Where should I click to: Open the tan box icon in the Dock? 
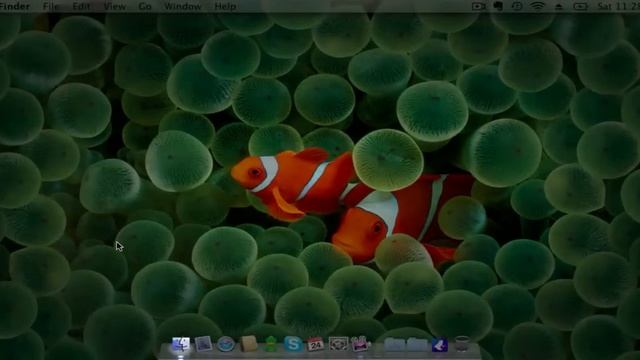tap(248, 344)
